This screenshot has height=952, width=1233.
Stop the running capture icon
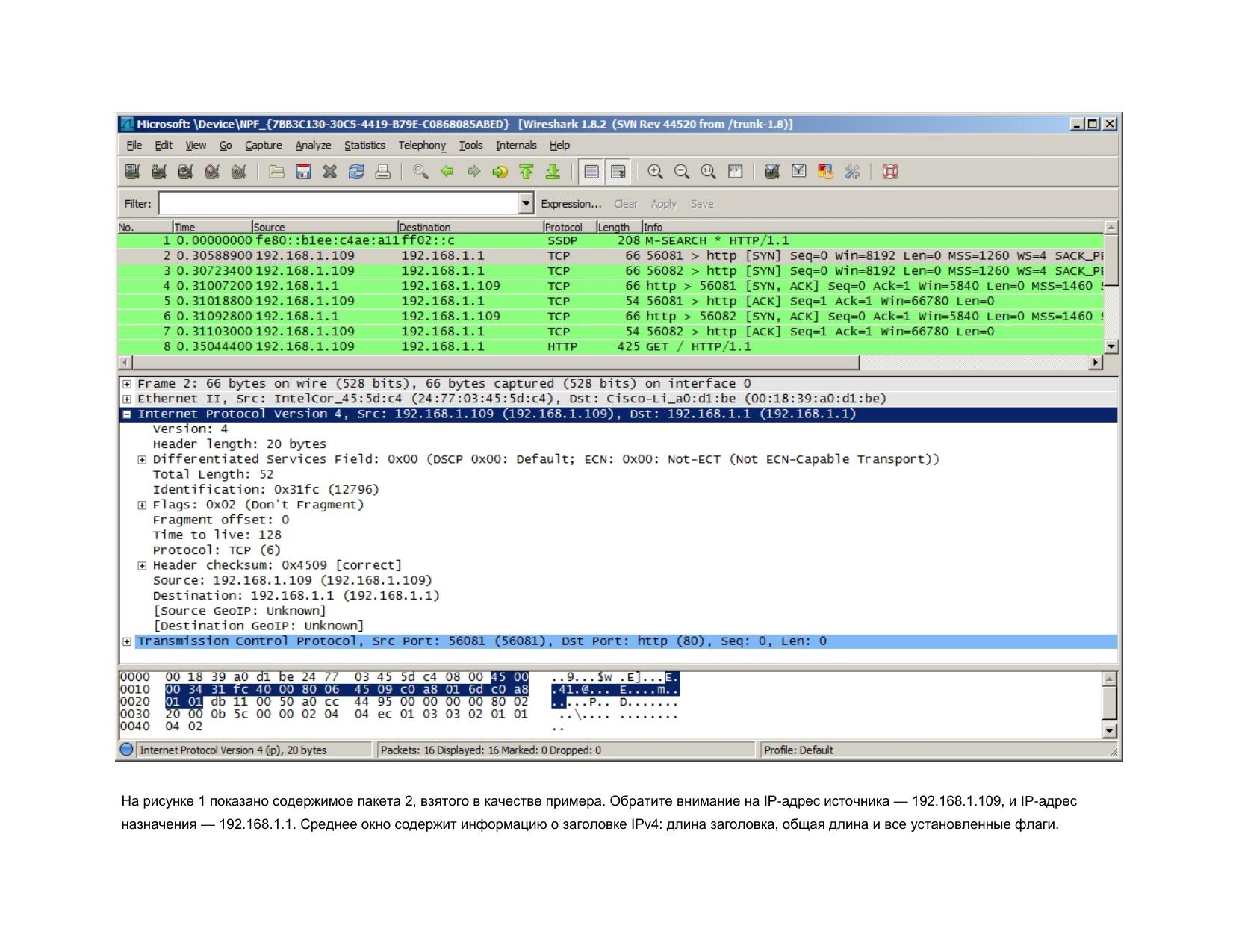[x=212, y=172]
